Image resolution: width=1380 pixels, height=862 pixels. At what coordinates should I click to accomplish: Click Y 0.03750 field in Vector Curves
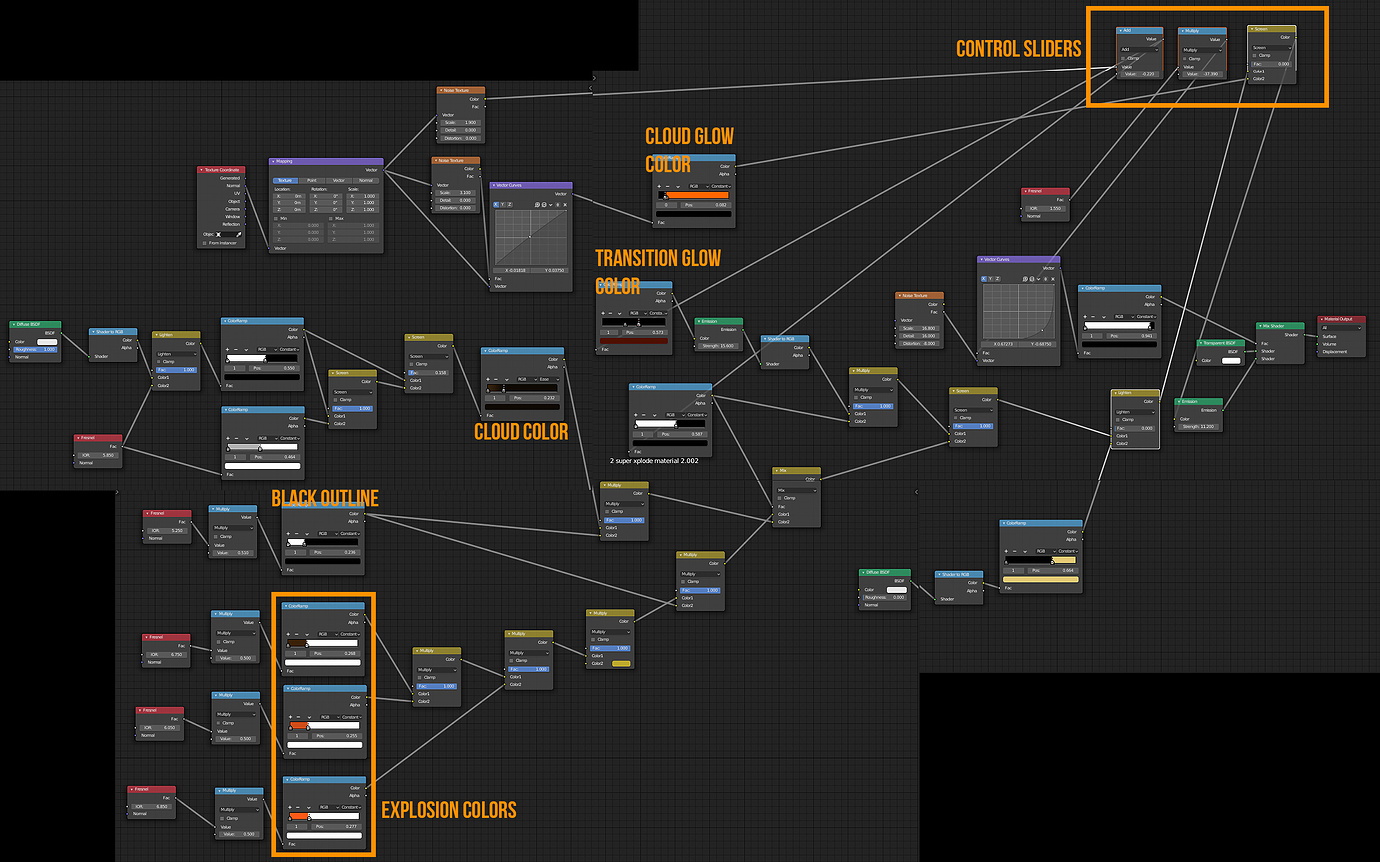[550, 270]
